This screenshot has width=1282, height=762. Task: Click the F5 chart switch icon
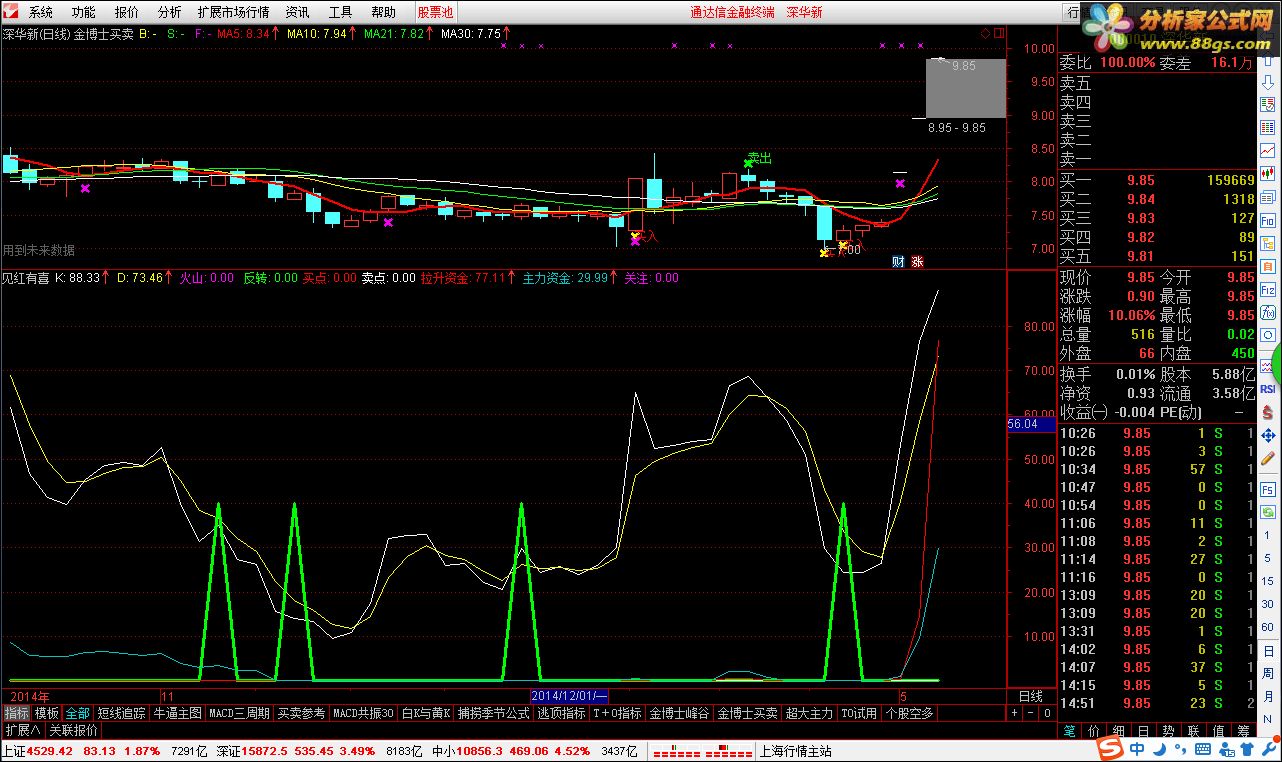pos(1267,490)
